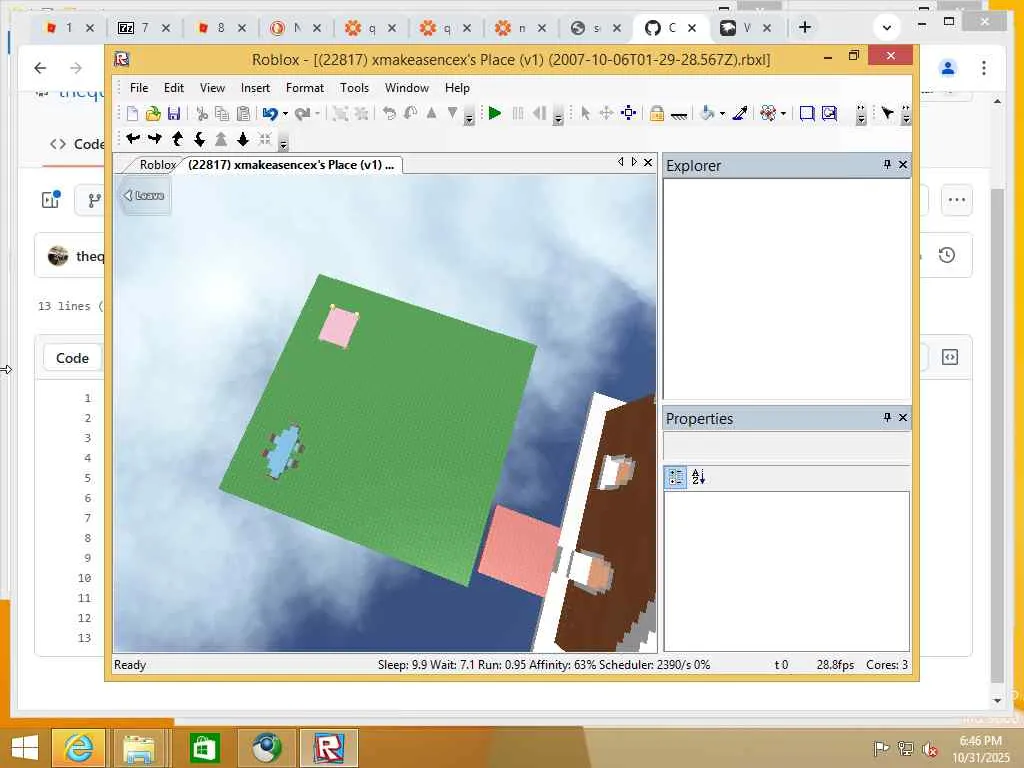1024x768 pixels.
Task: Switch to the Roblox document tab
Action: pyautogui.click(x=155, y=165)
